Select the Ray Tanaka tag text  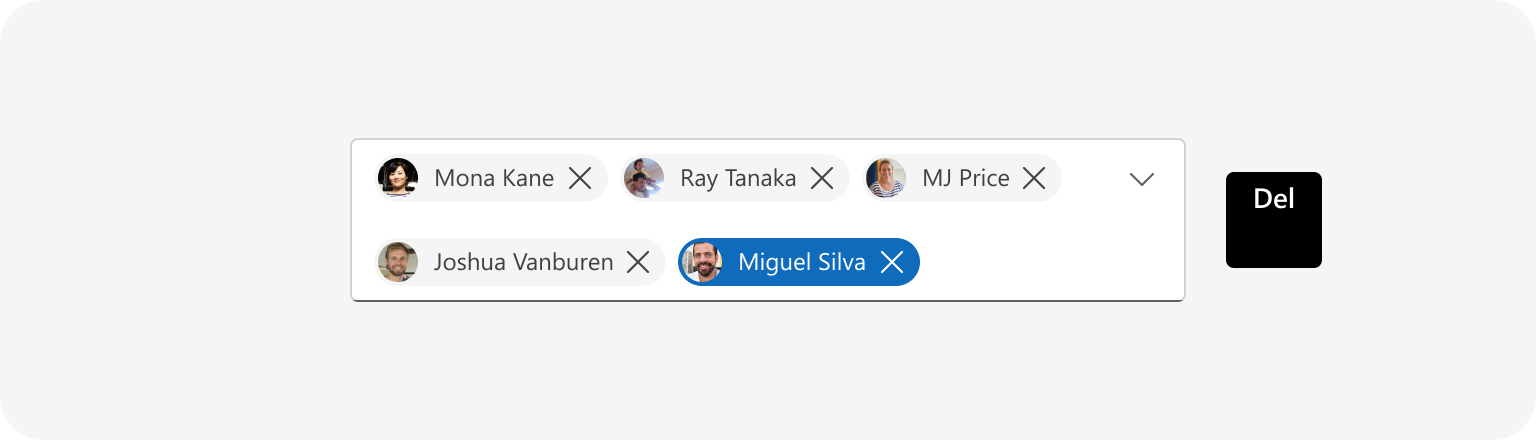pyautogui.click(x=738, y=178)
